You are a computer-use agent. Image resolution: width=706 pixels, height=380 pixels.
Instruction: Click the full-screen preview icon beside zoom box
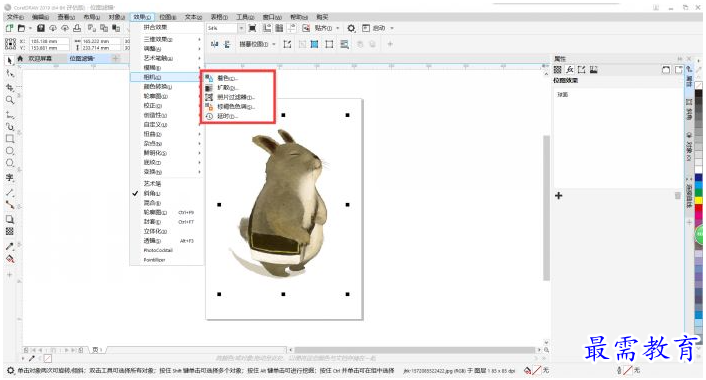click(x=253, y=28)
